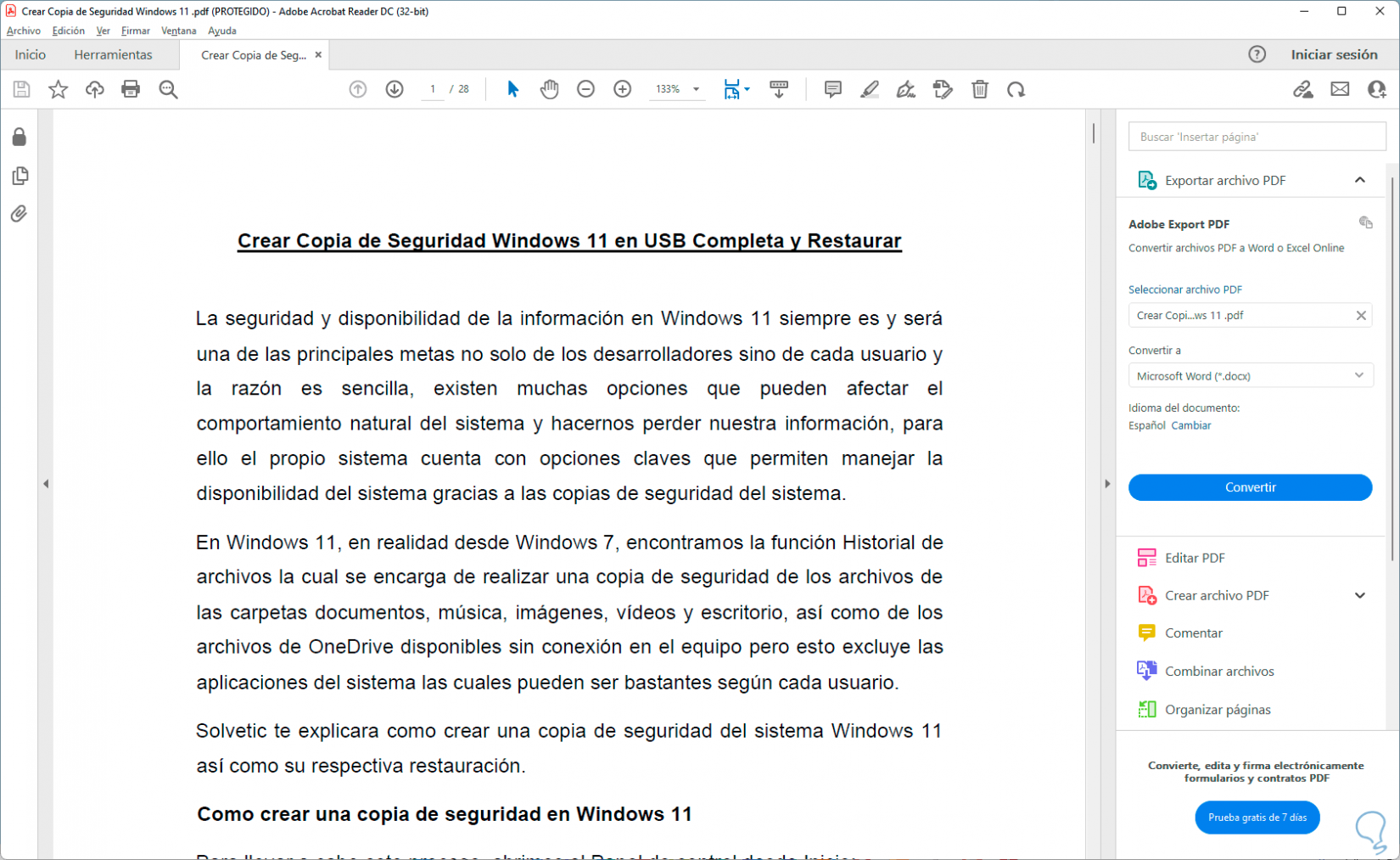Activate the Hand pan tool

coord(550,89)
